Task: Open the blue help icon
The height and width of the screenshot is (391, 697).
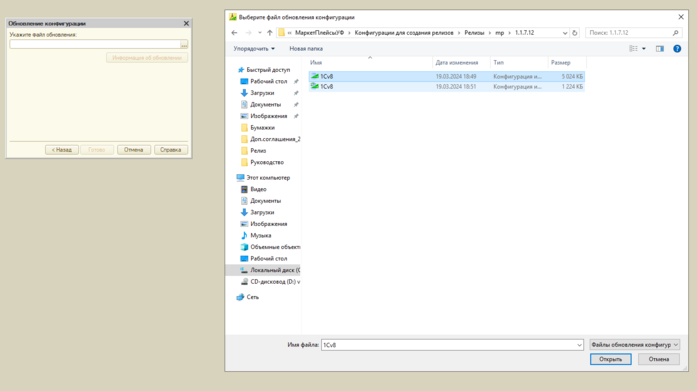Action: click(x=677, y=48)
